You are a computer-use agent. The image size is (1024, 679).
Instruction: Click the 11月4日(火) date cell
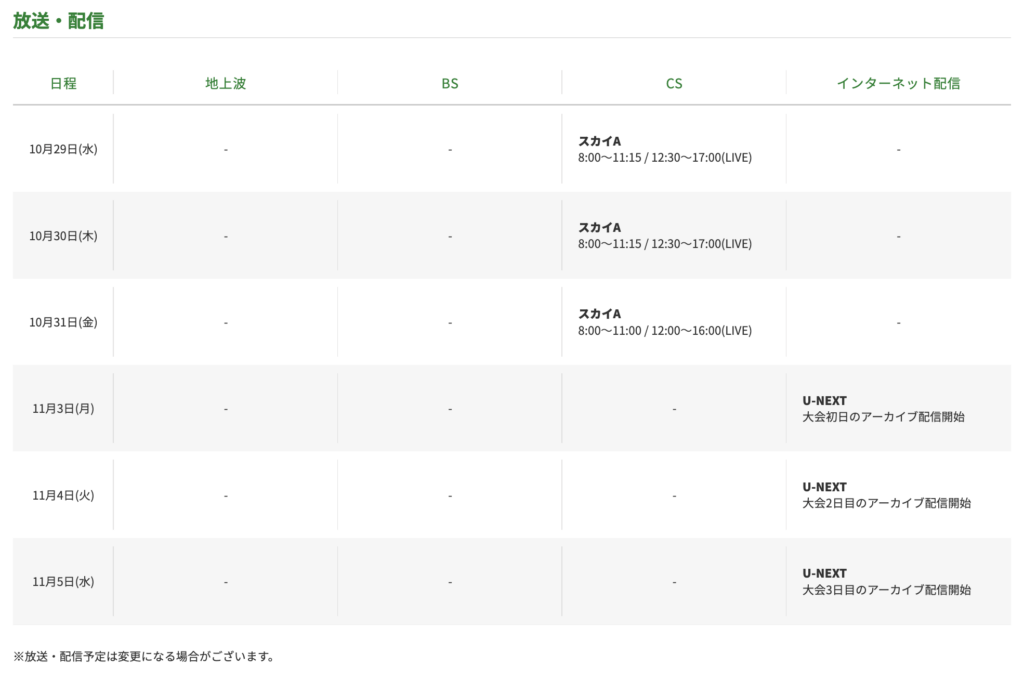tap(63, 495)
